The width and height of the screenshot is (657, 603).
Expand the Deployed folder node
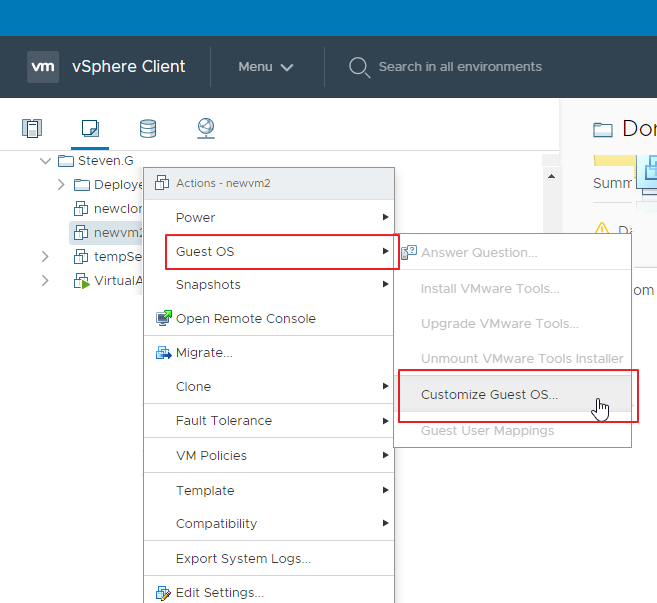[61, 184]
